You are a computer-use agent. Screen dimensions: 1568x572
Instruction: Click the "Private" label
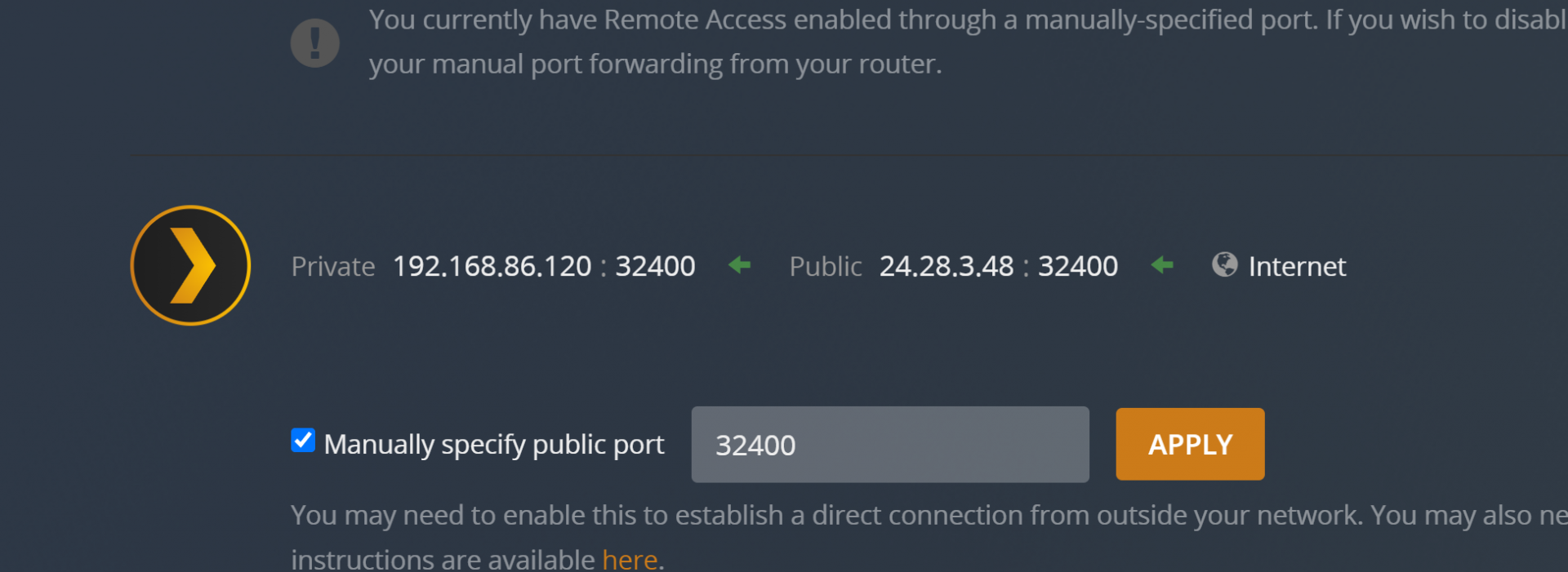coord(333,267)
